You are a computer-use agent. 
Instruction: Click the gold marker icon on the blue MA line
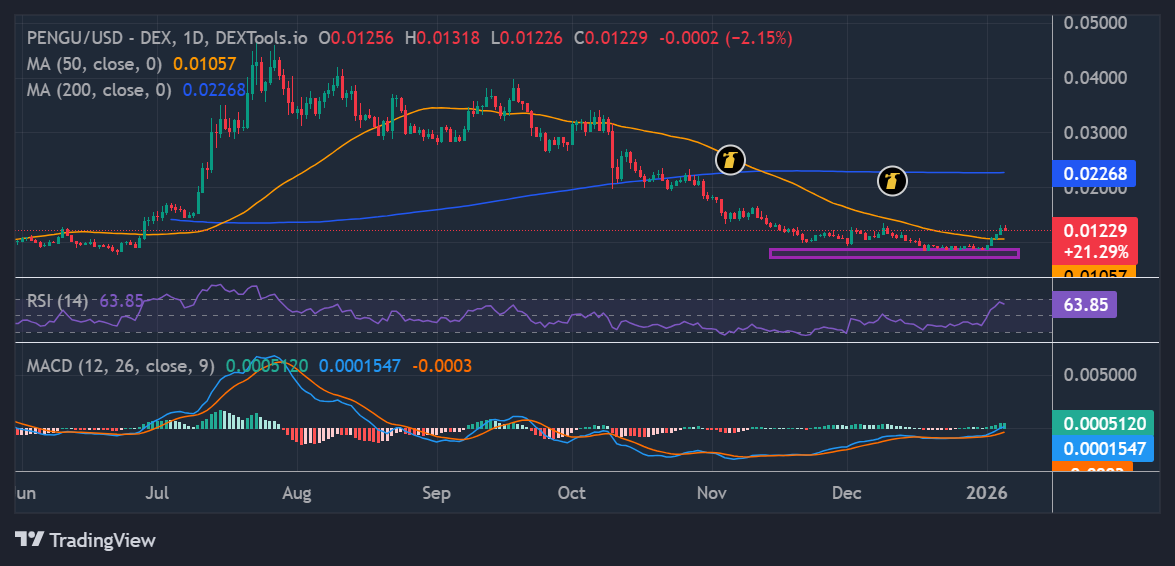tap(892, 181)
